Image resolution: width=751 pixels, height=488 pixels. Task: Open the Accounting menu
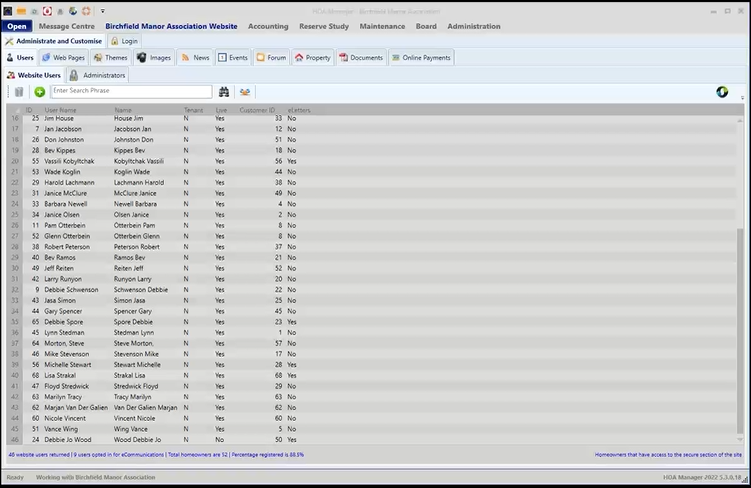tap(268, 26)
